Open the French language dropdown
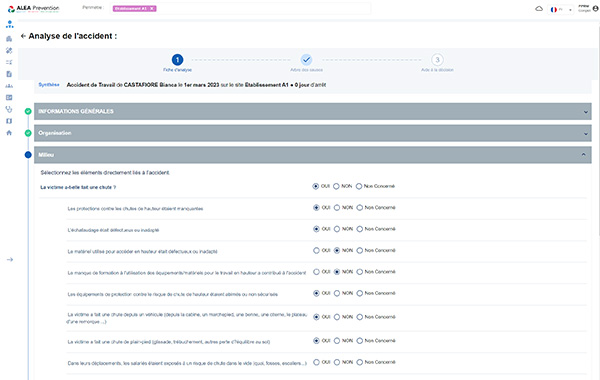Screen dimensions: 600x380 (561, 10)
